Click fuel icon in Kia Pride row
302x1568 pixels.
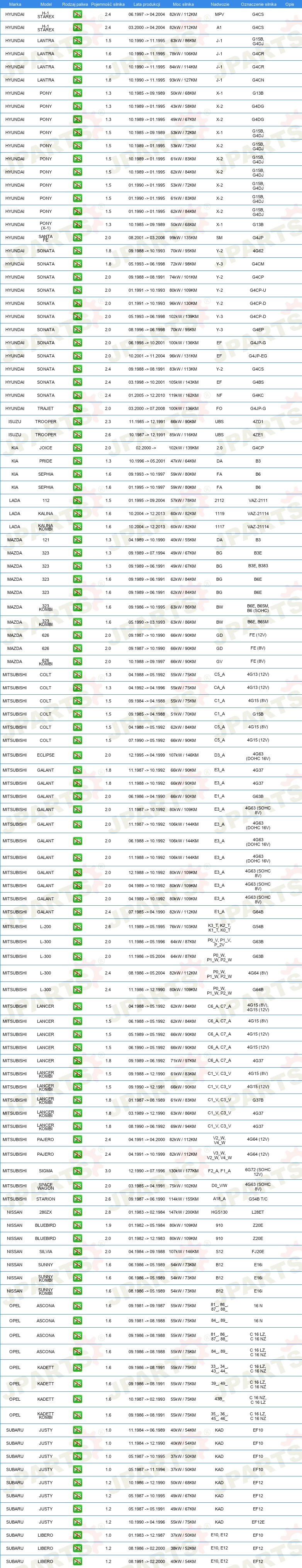tap(77, 461)
